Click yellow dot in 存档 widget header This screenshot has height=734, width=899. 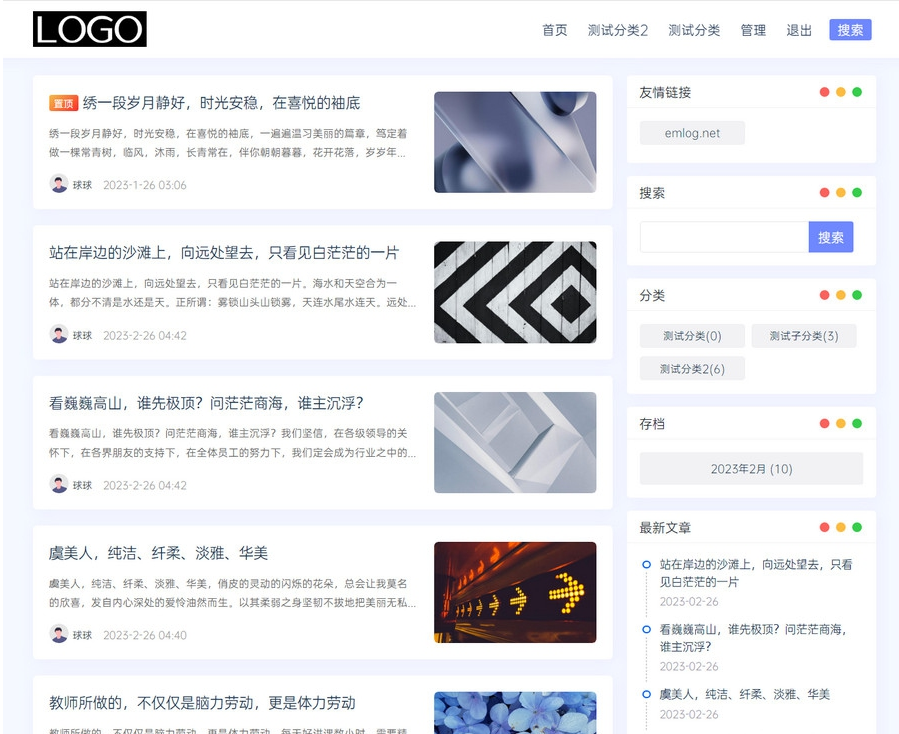tap(841, 423)
